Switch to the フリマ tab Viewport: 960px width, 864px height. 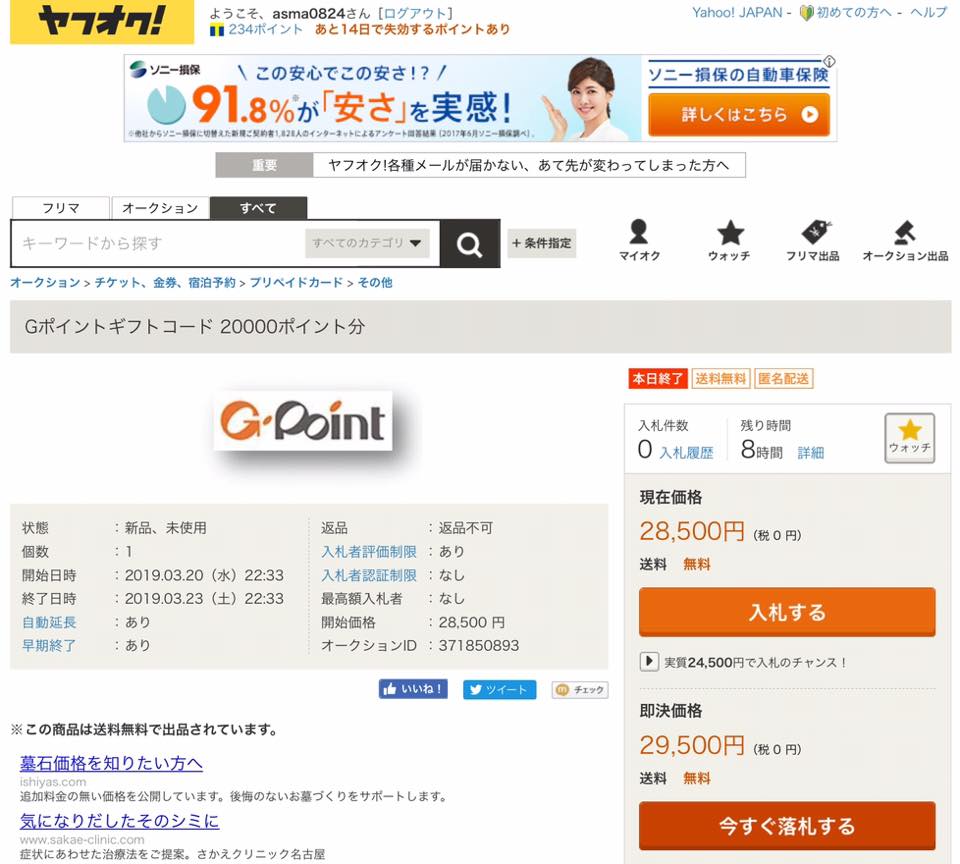61,208
